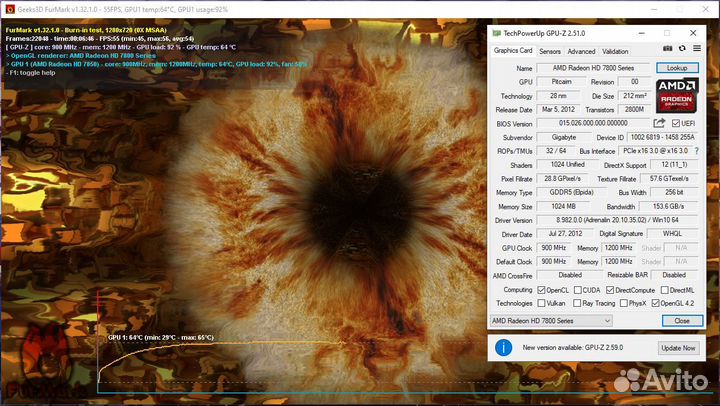This screenshot has width=720, height=406.
Task: Click the Technology 28 nm value
Action: [558, 96]
